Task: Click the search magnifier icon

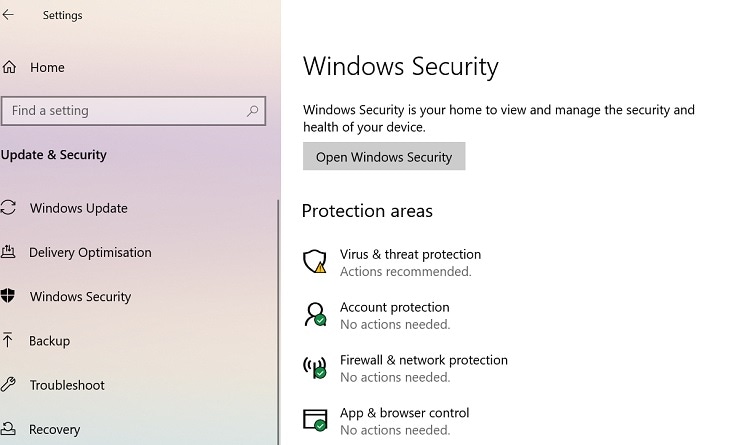Action: pyautogui.click(x=253, y=111)
